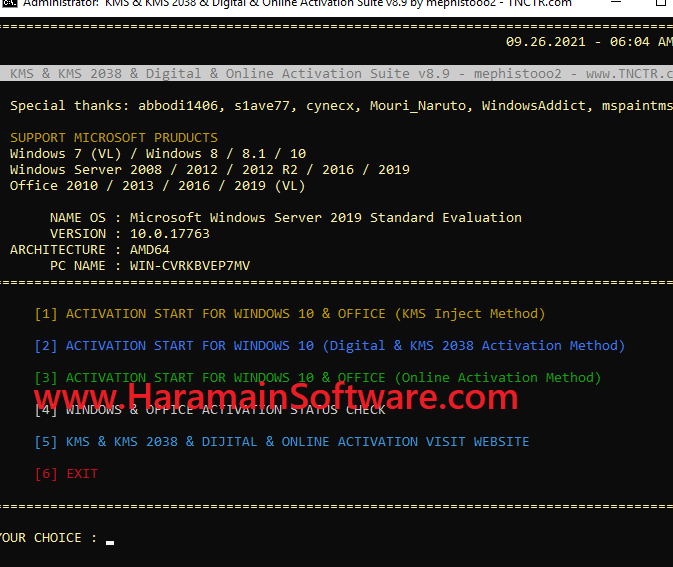Click NAME OS Windows Server 2019 line
The height and width of the screenshot is (567, 673).
286,218
